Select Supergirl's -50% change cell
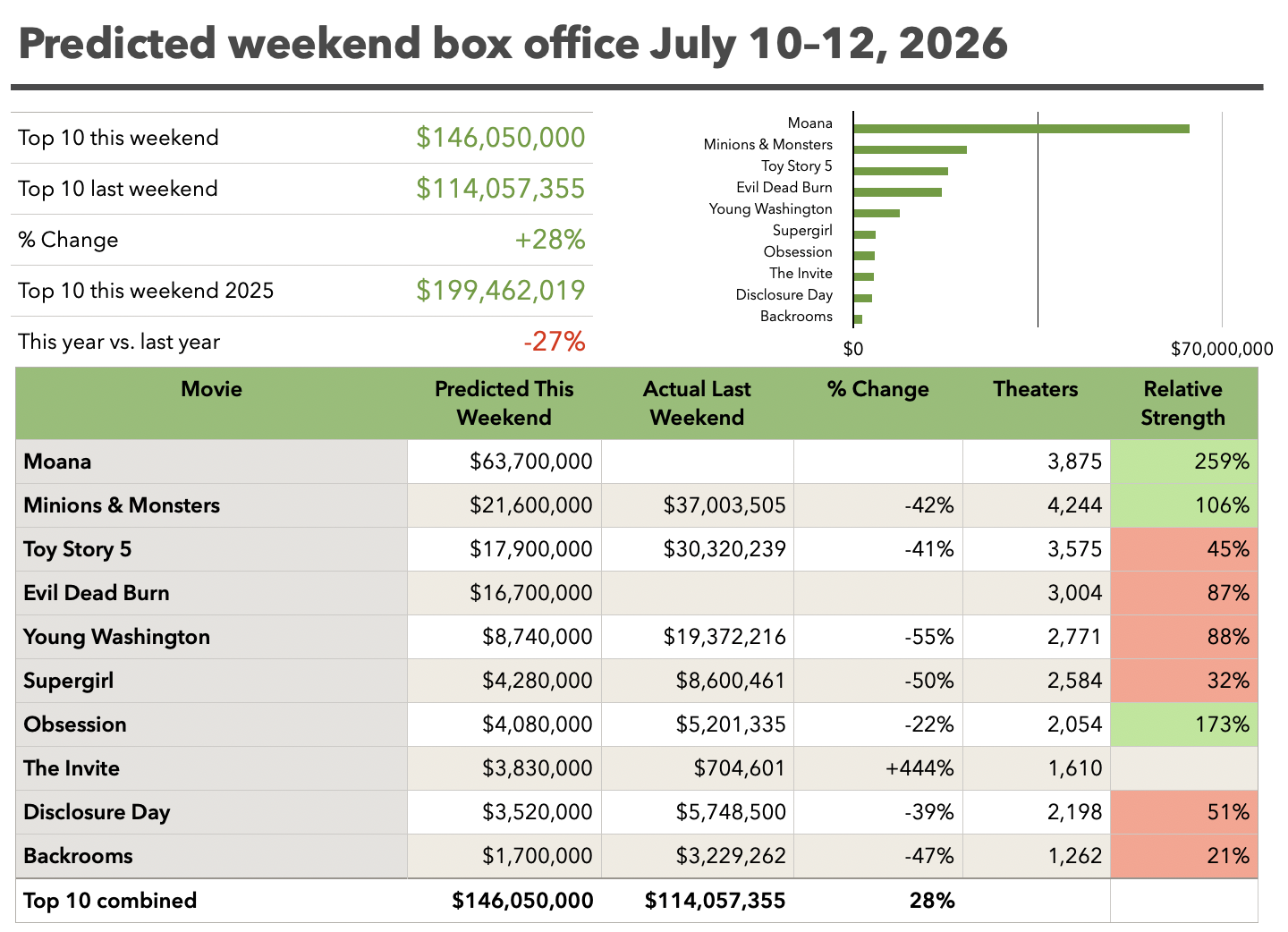1288x932 pixels. [878, 681]
